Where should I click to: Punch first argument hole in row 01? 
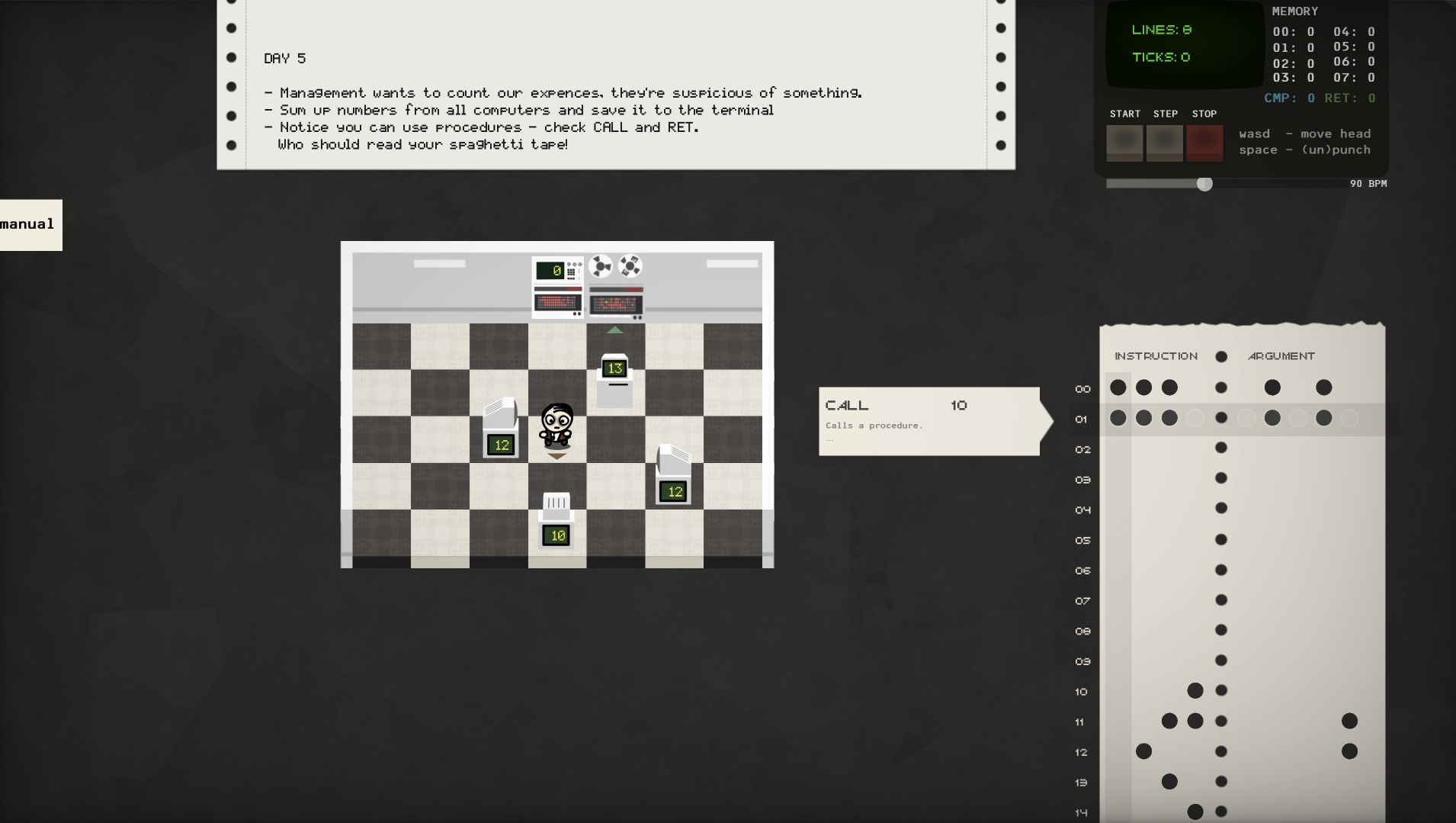[1246, 418]
